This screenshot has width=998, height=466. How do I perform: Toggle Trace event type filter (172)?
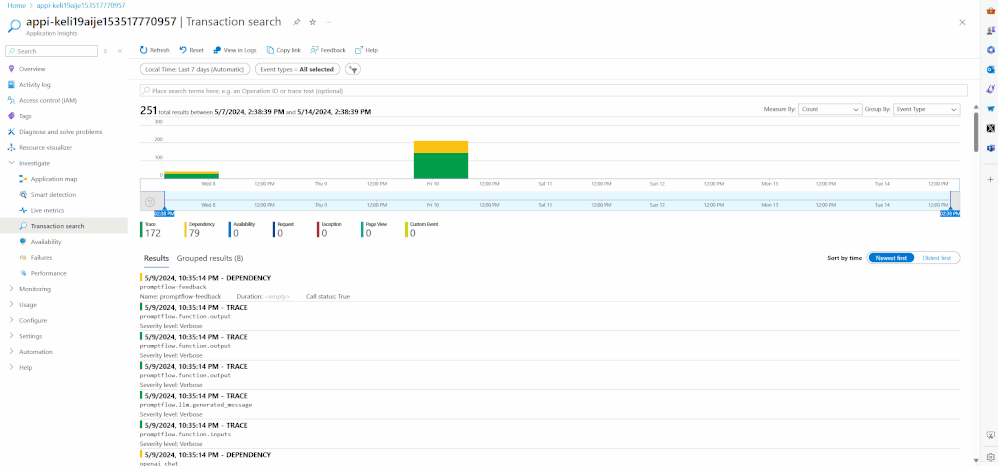[x=151, y=229]
